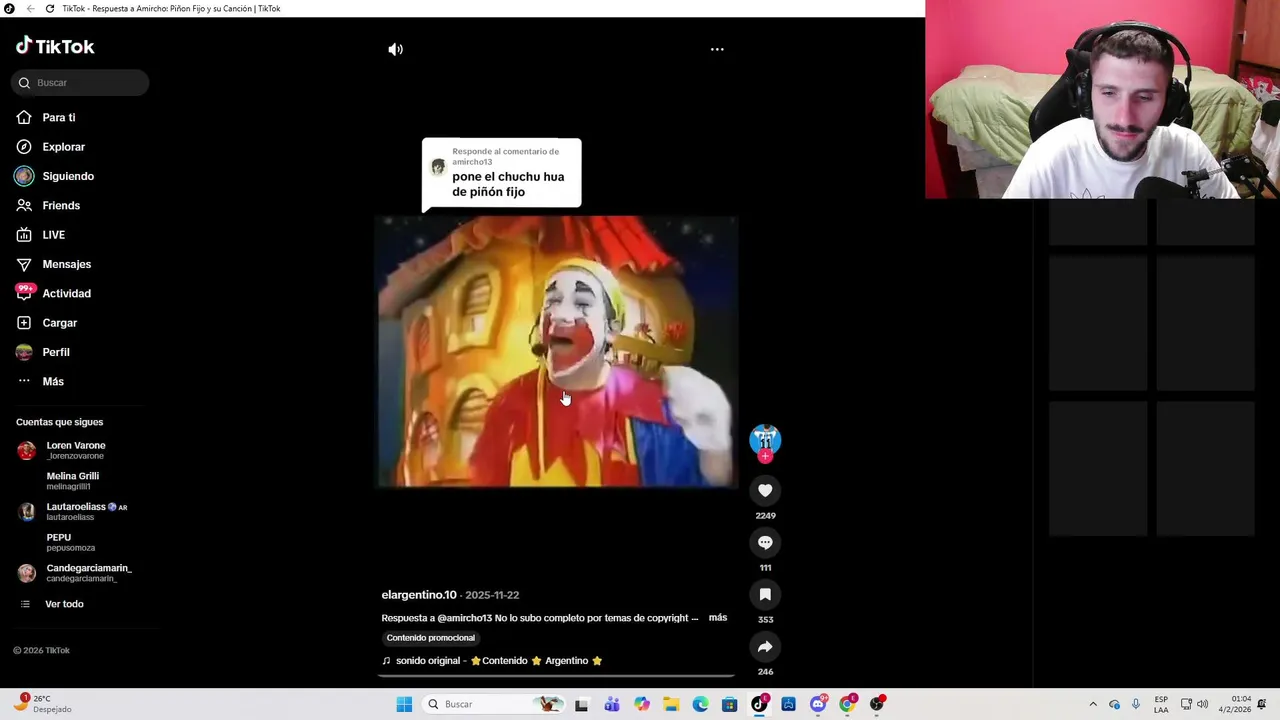Save the video with the bookmark icon
This screenshot has height=720, width=1280.
point(765,594)
